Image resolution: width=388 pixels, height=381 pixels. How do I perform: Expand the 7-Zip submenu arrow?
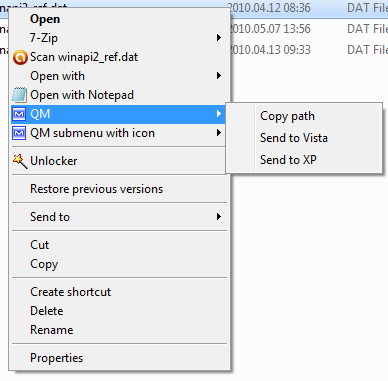click(x=219, y=38)
